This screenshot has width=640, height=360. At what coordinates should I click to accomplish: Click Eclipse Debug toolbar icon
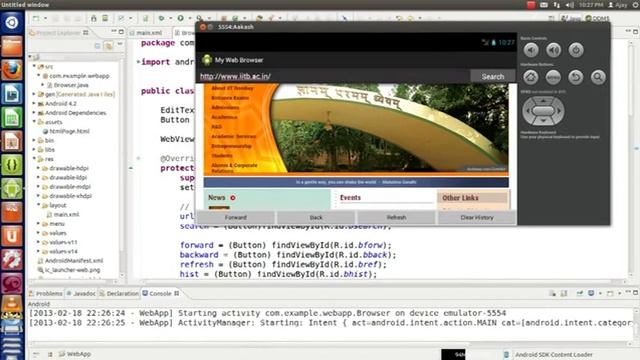[161, 18]
